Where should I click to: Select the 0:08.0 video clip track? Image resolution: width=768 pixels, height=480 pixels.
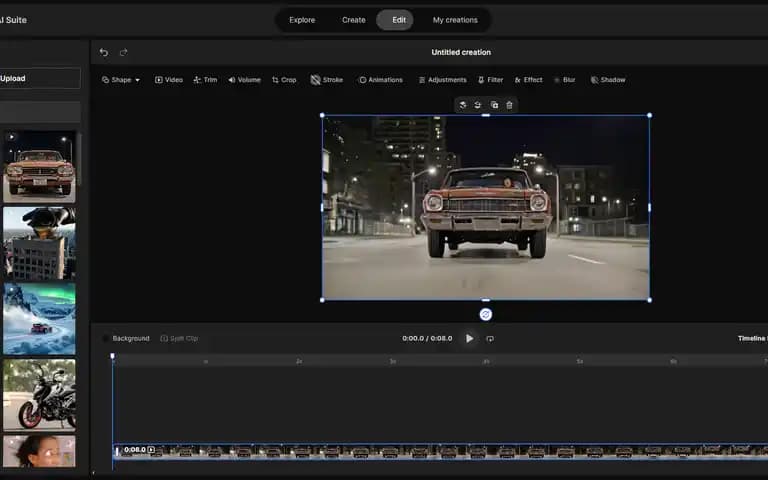coord(440,451)
